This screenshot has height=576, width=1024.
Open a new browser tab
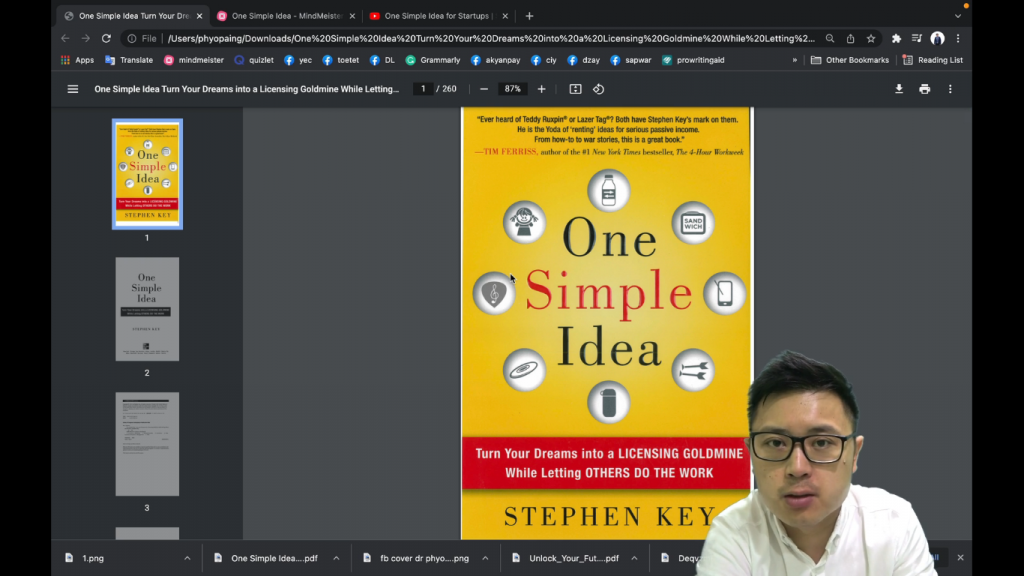530,16
